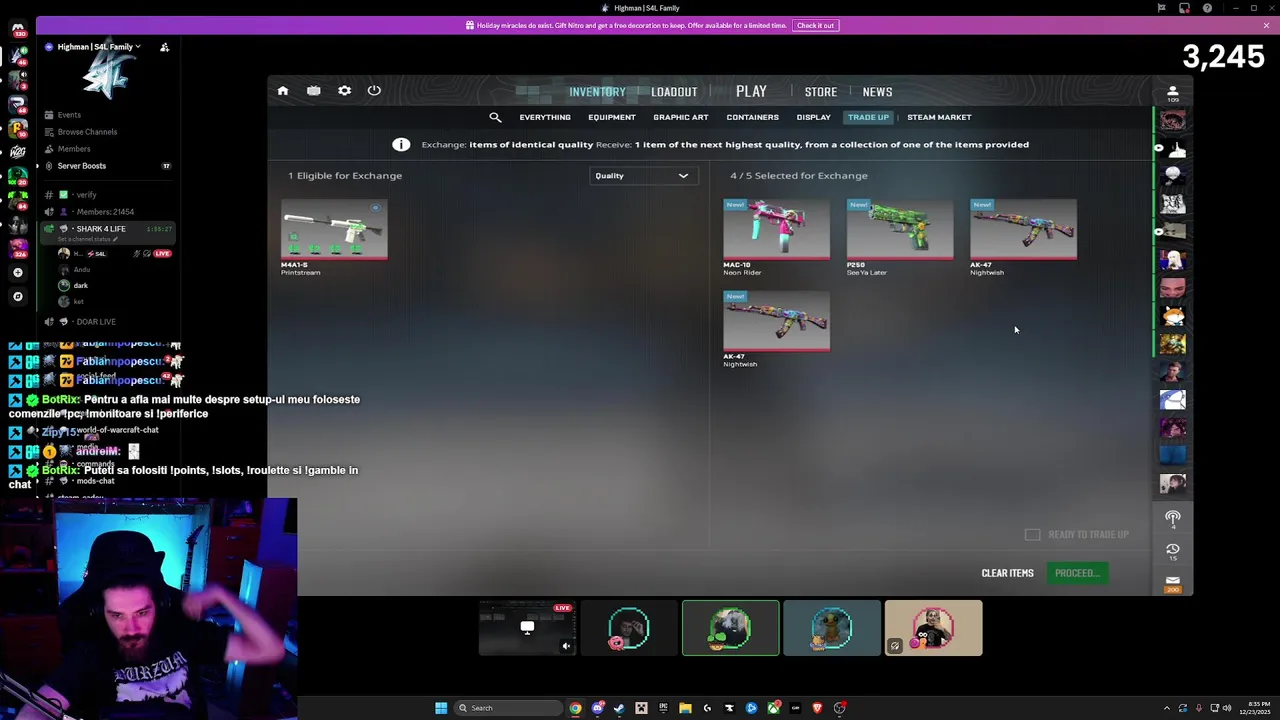Open the CS2 friends list person icon

coord(1173,92)
